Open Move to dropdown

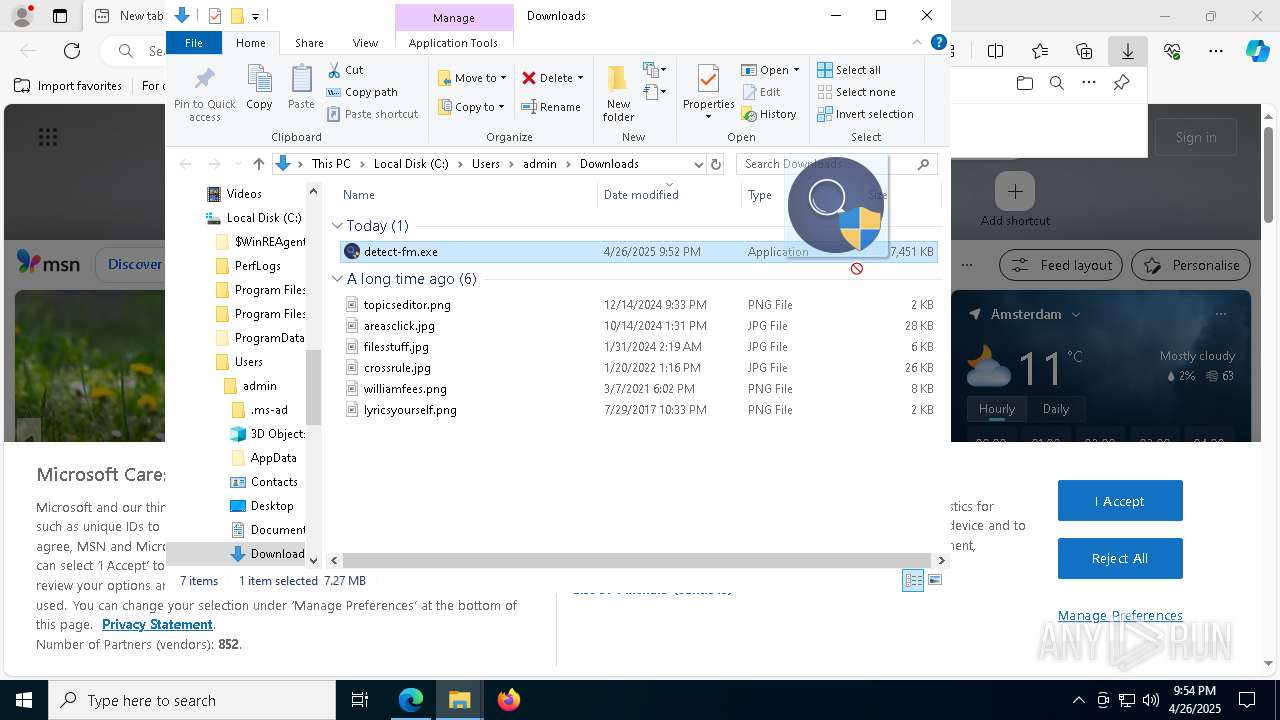tap(472, 78)
